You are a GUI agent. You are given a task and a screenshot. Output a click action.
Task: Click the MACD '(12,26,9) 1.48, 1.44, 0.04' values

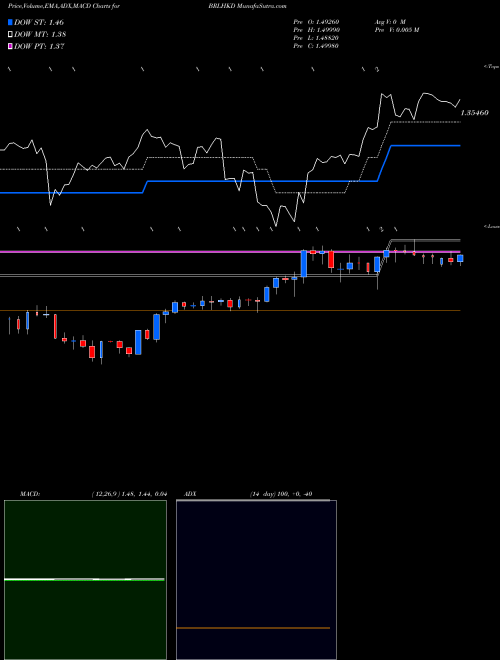pos(129,494)
